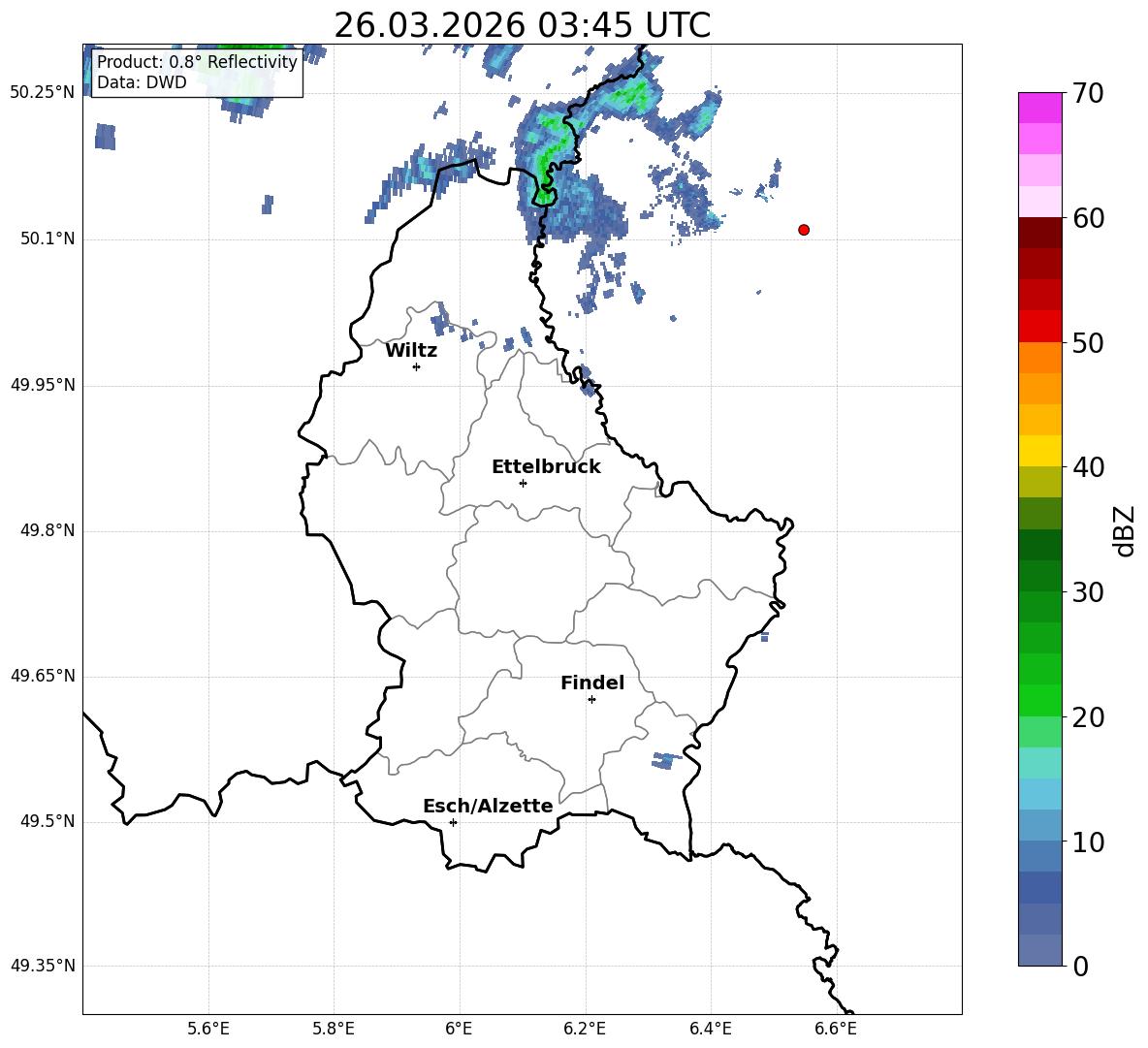Screen dimensions: 1148x1048
Task: Click the yellow colorbar segment at 40
Action: coord(1039,452)
